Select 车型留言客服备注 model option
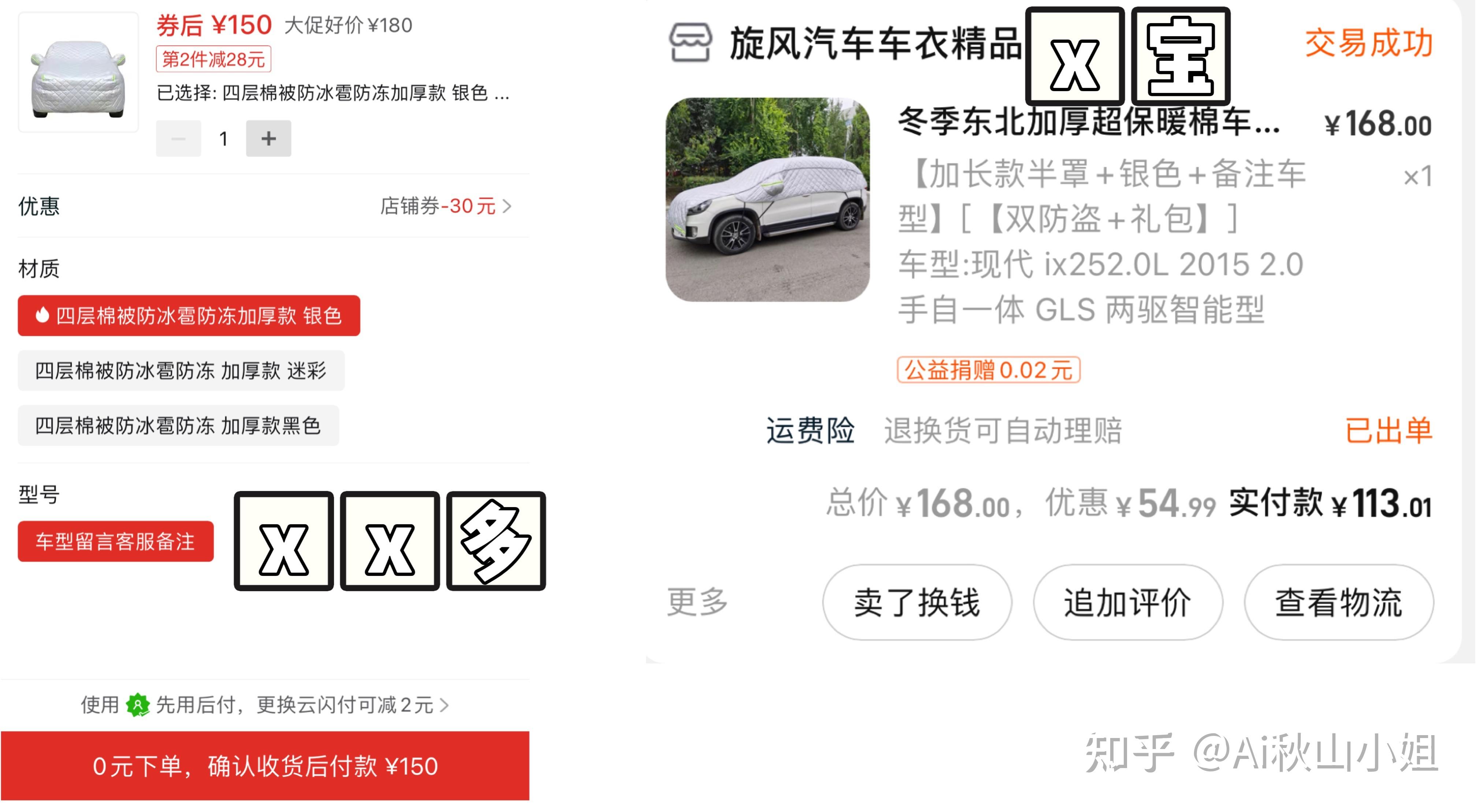This screenshot has width=1476, height=812. pos(116,541)
